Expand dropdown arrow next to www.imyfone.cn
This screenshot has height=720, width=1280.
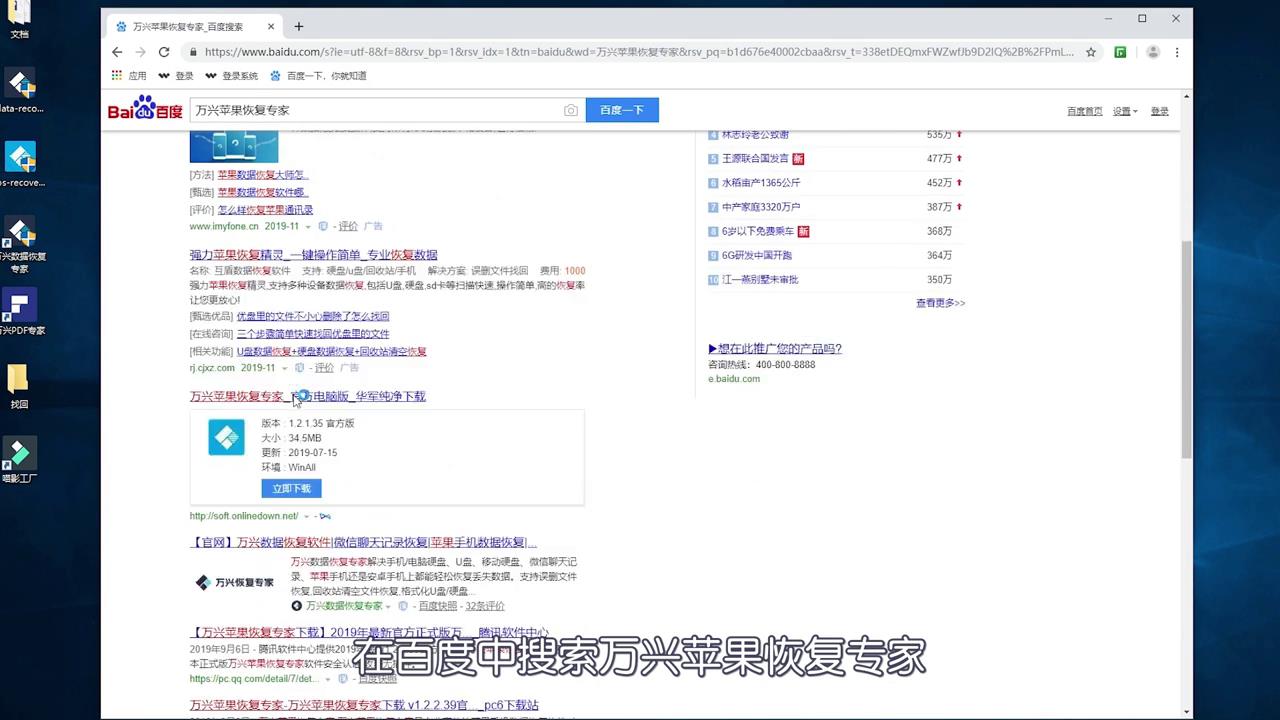(309, 227)
